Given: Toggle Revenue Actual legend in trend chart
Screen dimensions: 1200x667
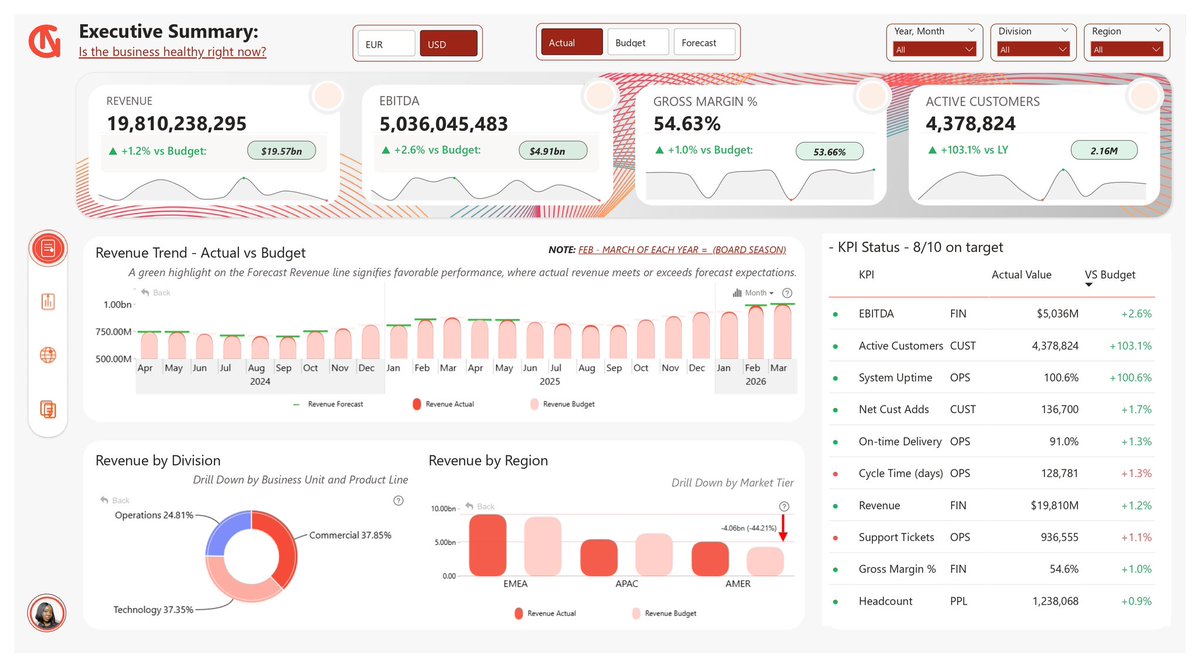Looking at the screenshot, I should tap(443, 404).
